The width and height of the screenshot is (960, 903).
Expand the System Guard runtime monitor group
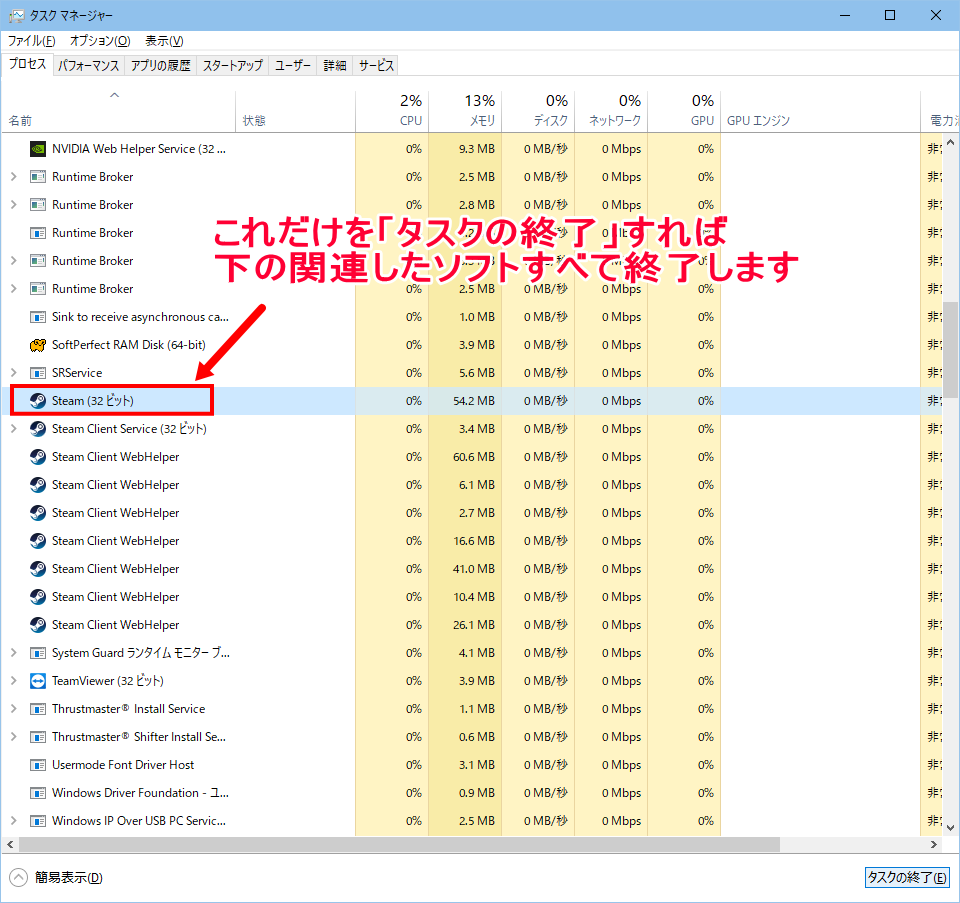tap(13, 653)
